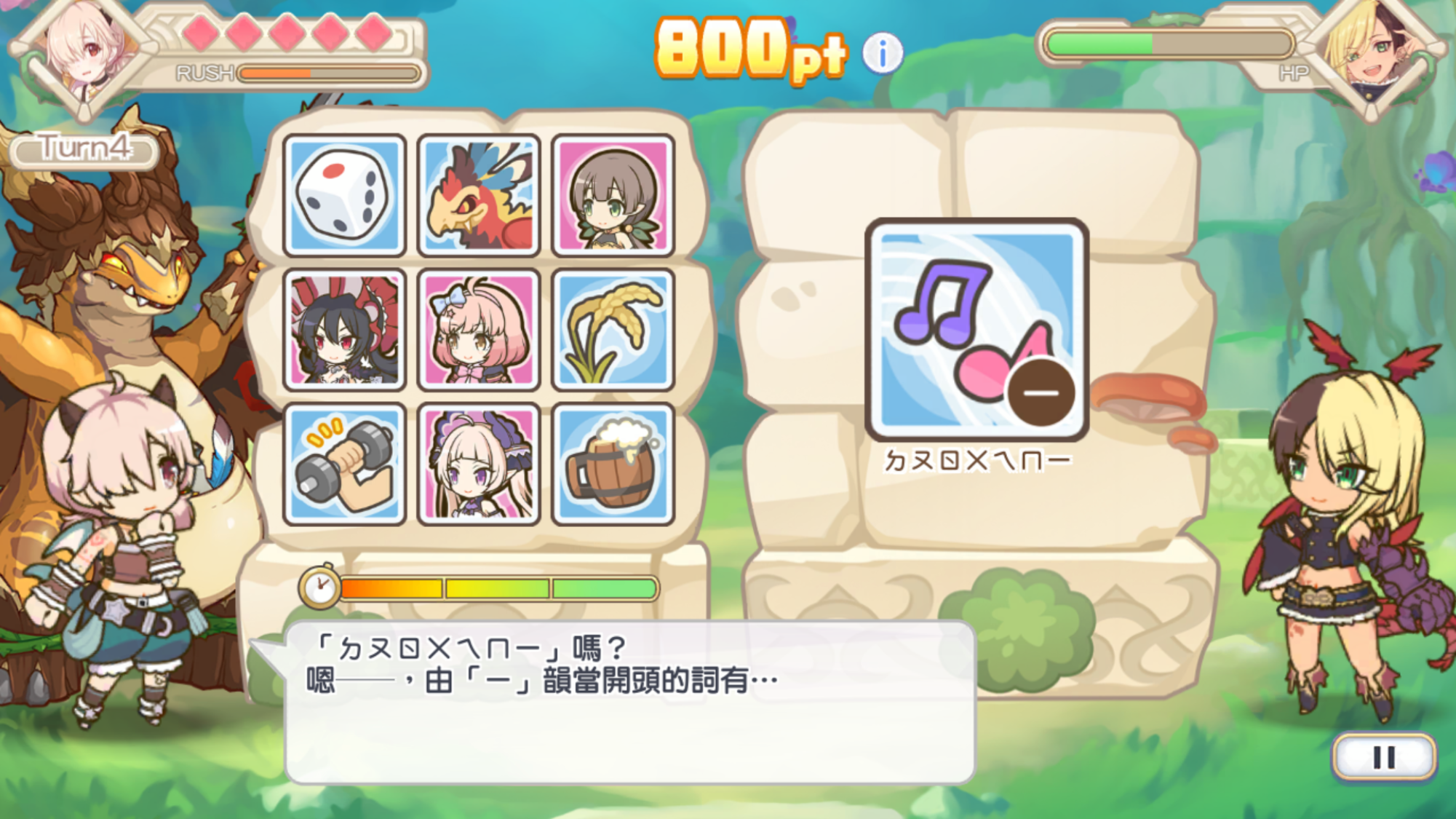Select the golden rice stalk tile
This screenshot has width=1456, height=819.
tap(613, 330)
